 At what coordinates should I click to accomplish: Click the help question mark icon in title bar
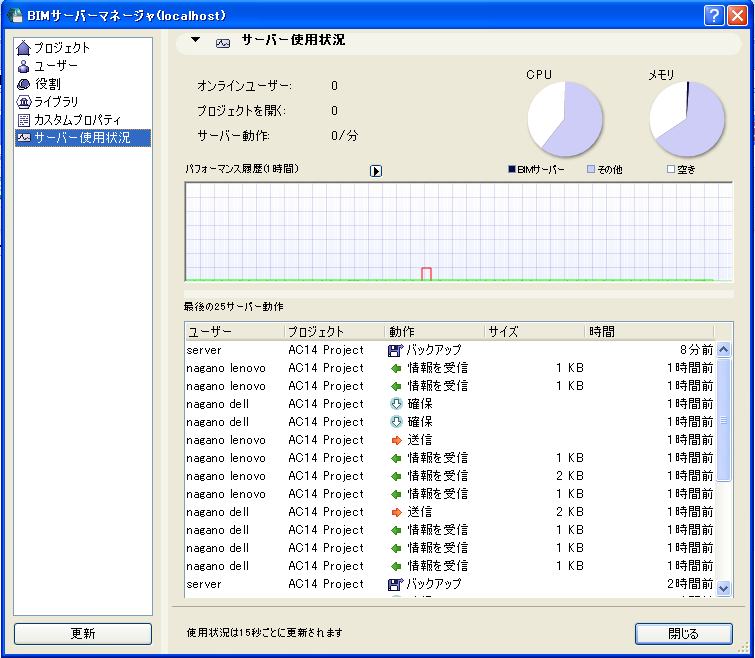tap(714, 15)
